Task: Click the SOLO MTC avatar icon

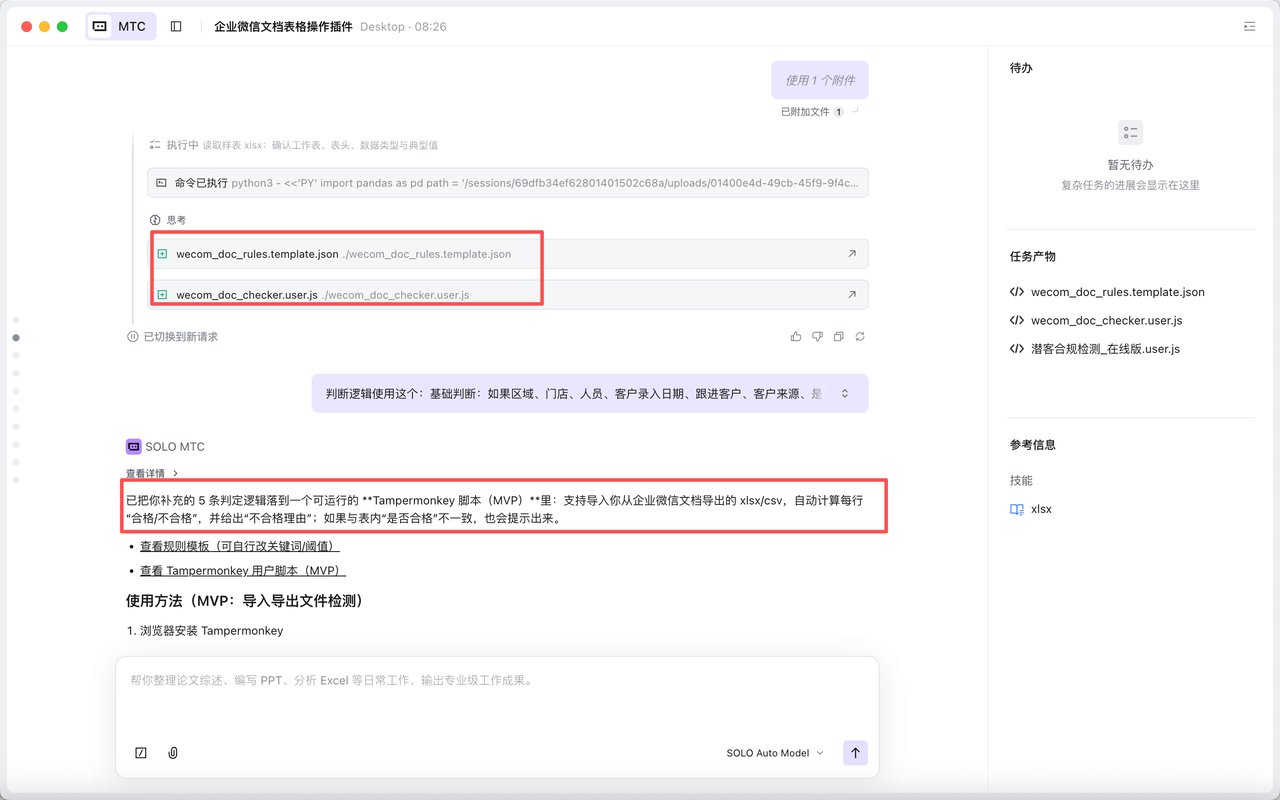Action: [133, 447]
